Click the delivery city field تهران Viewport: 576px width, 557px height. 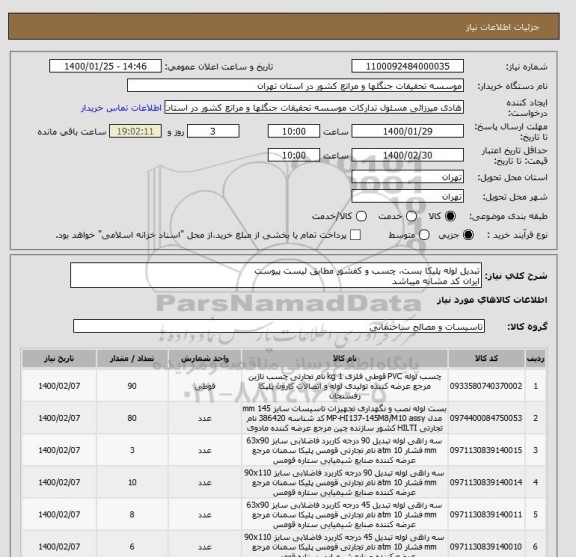tap(407, 197)
